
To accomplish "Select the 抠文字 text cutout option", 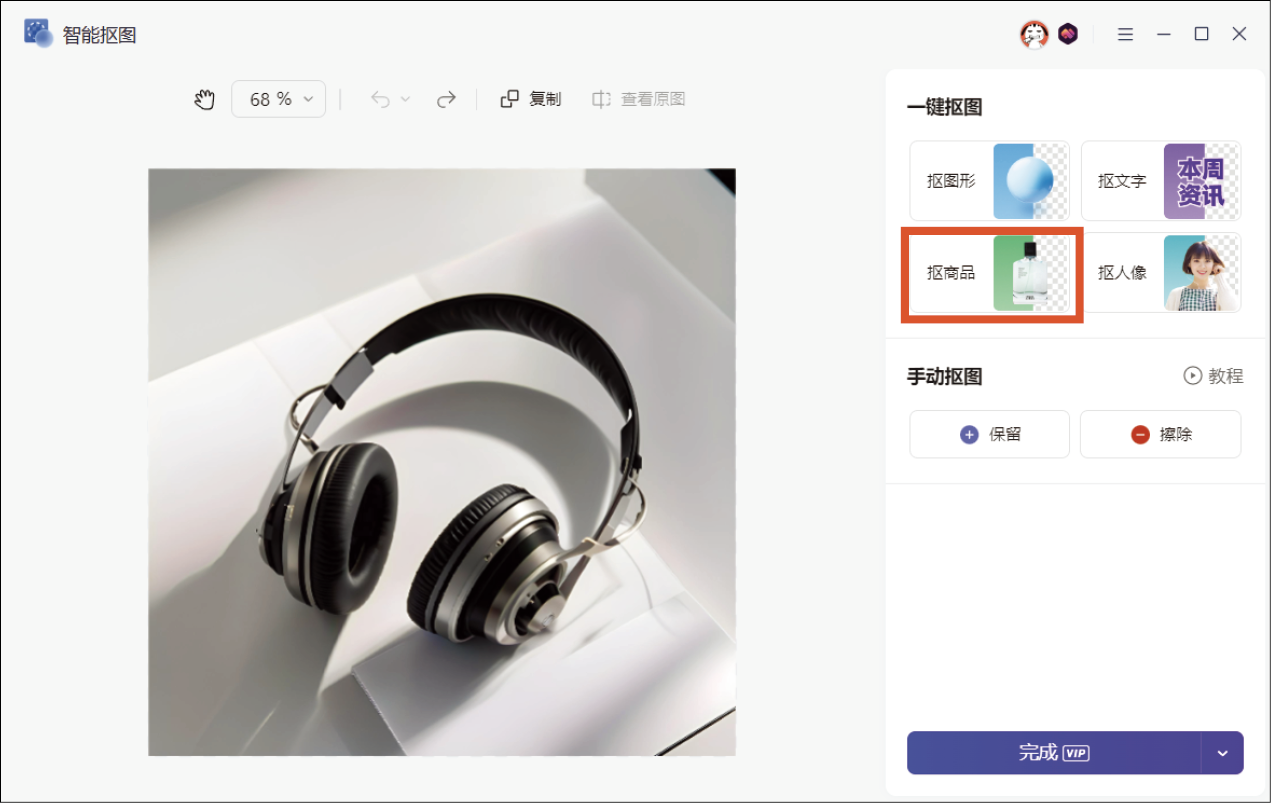I will pyautogui.click(x=1160, y=181).
